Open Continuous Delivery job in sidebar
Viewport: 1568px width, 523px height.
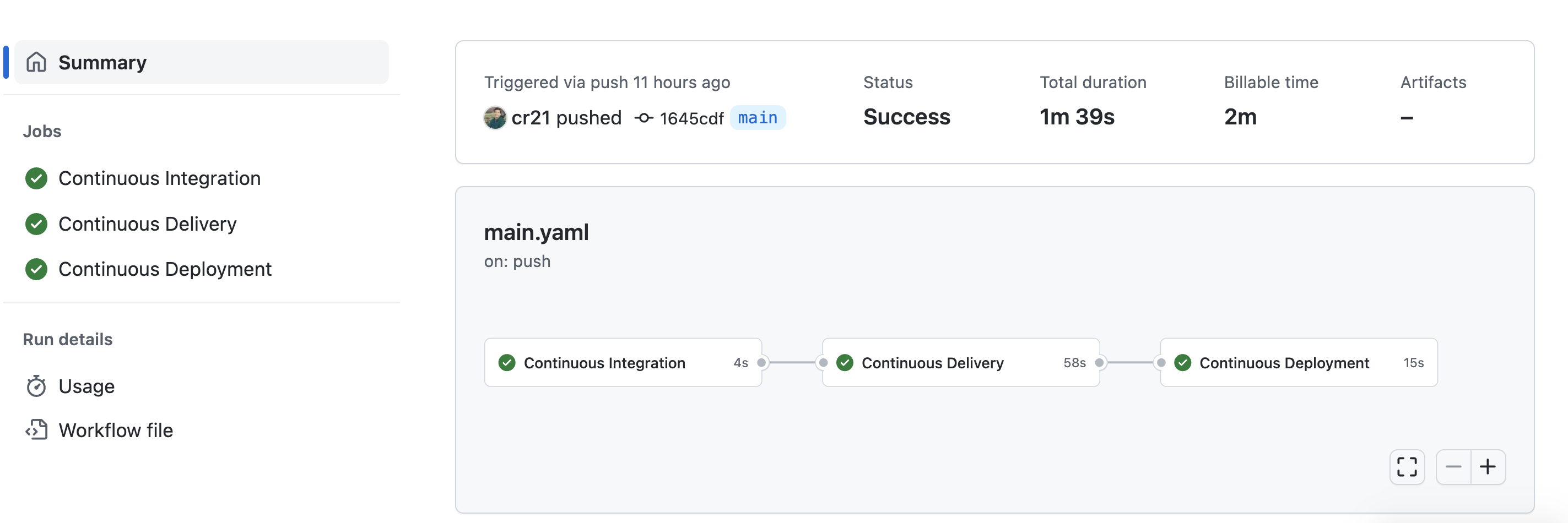147,224
